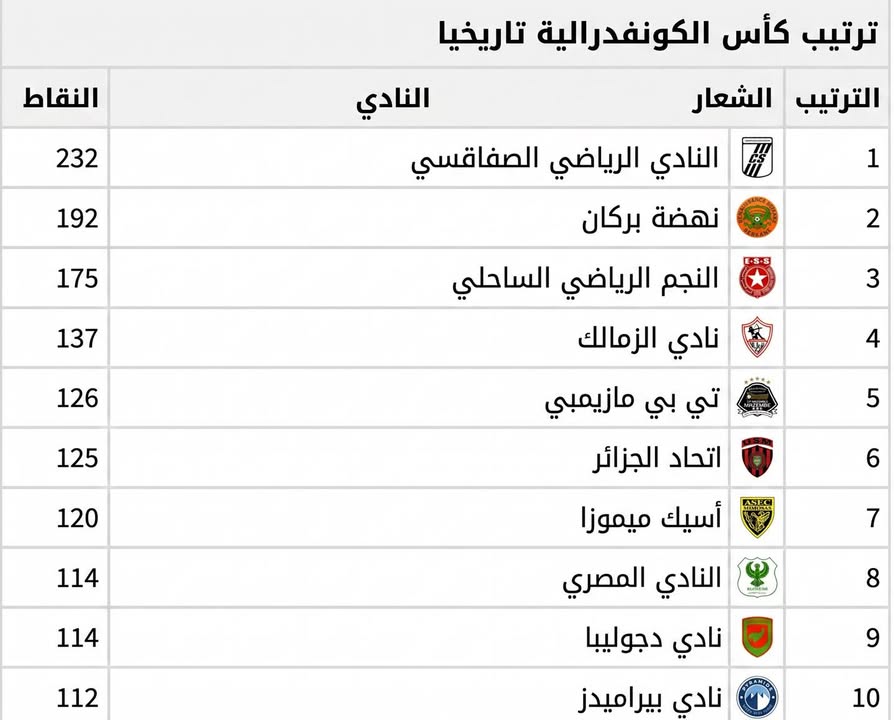
Task: Open club name نادي الزمالك
Action: coord(649,339)
